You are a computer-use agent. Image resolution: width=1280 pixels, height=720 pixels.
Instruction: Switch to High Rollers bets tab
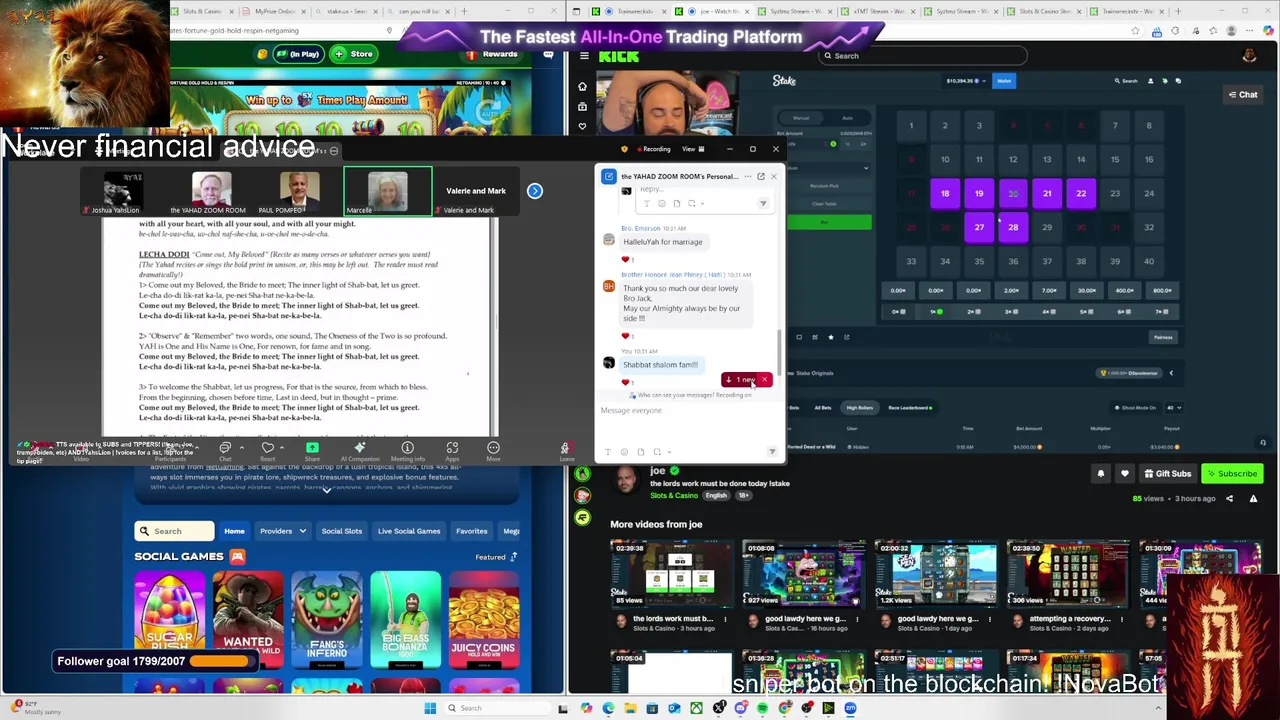[x=859, y=408]
